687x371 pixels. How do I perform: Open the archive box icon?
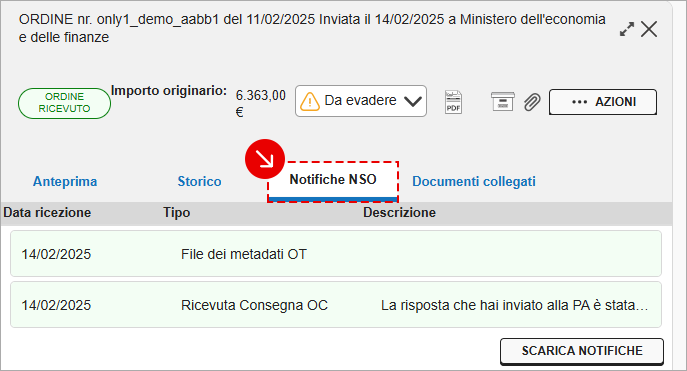tap(503, 102)
